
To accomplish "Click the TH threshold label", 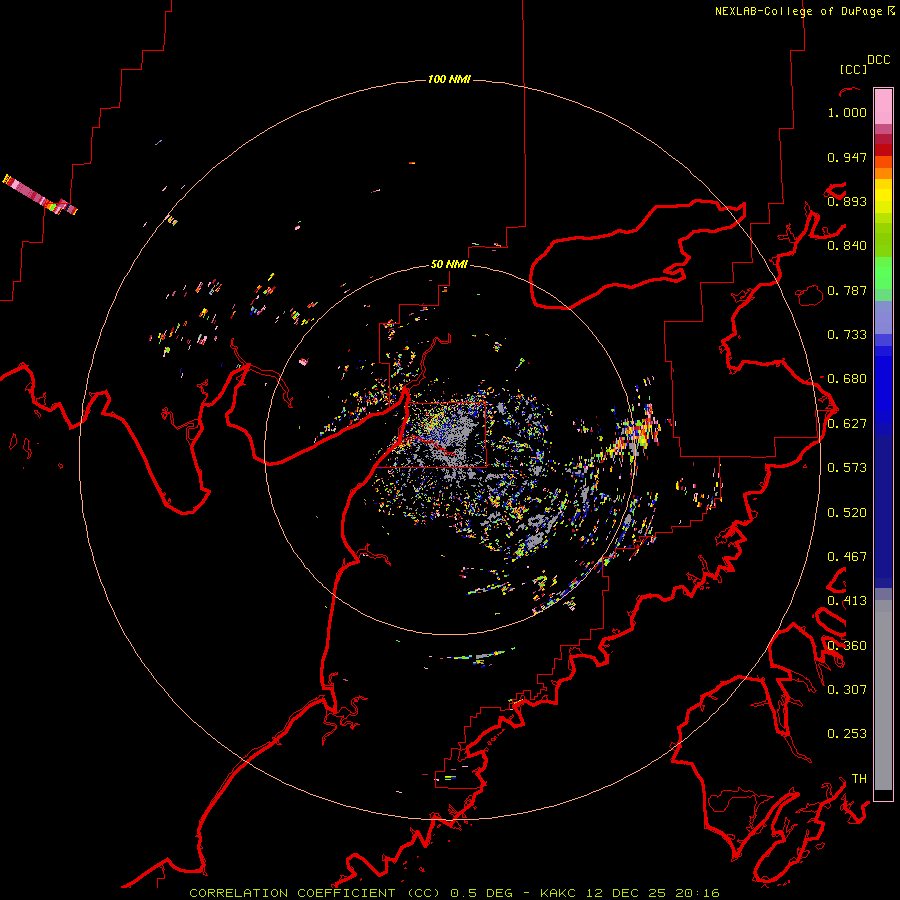I will click(859, 779).
